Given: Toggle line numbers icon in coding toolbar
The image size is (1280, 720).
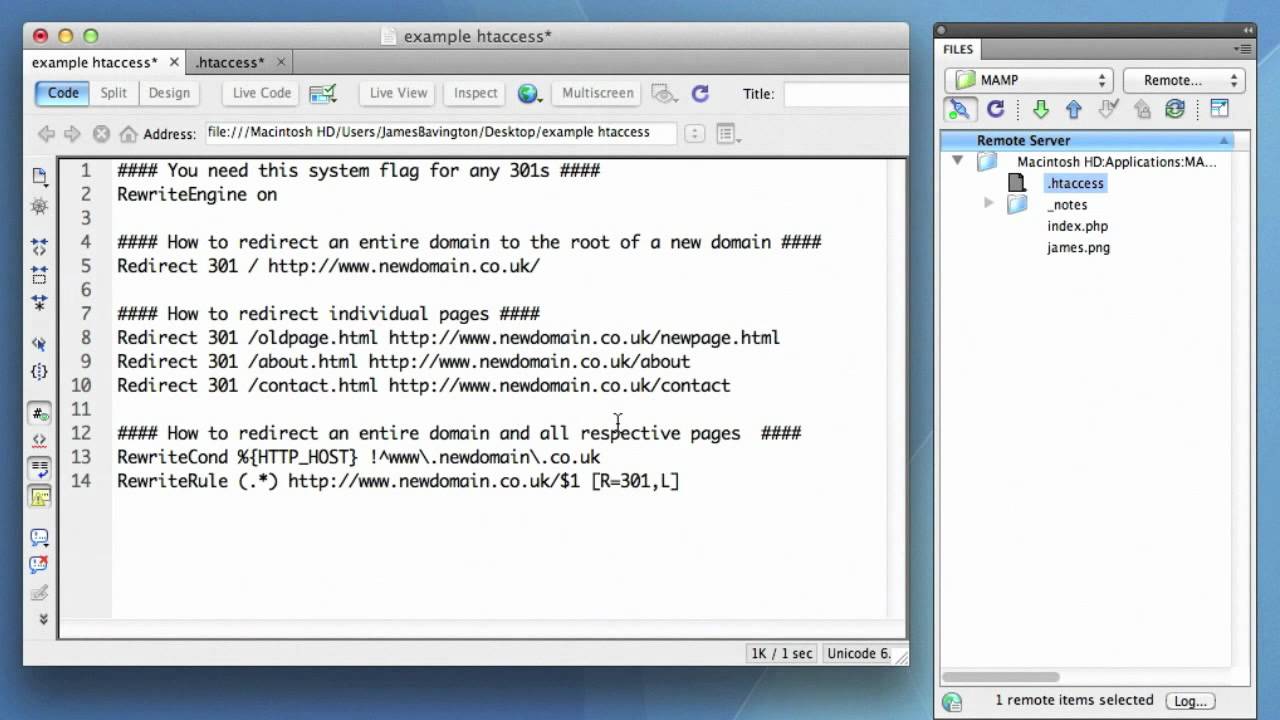Looking at the screenshot, I should pyautogui.click(x=39, y=413).
